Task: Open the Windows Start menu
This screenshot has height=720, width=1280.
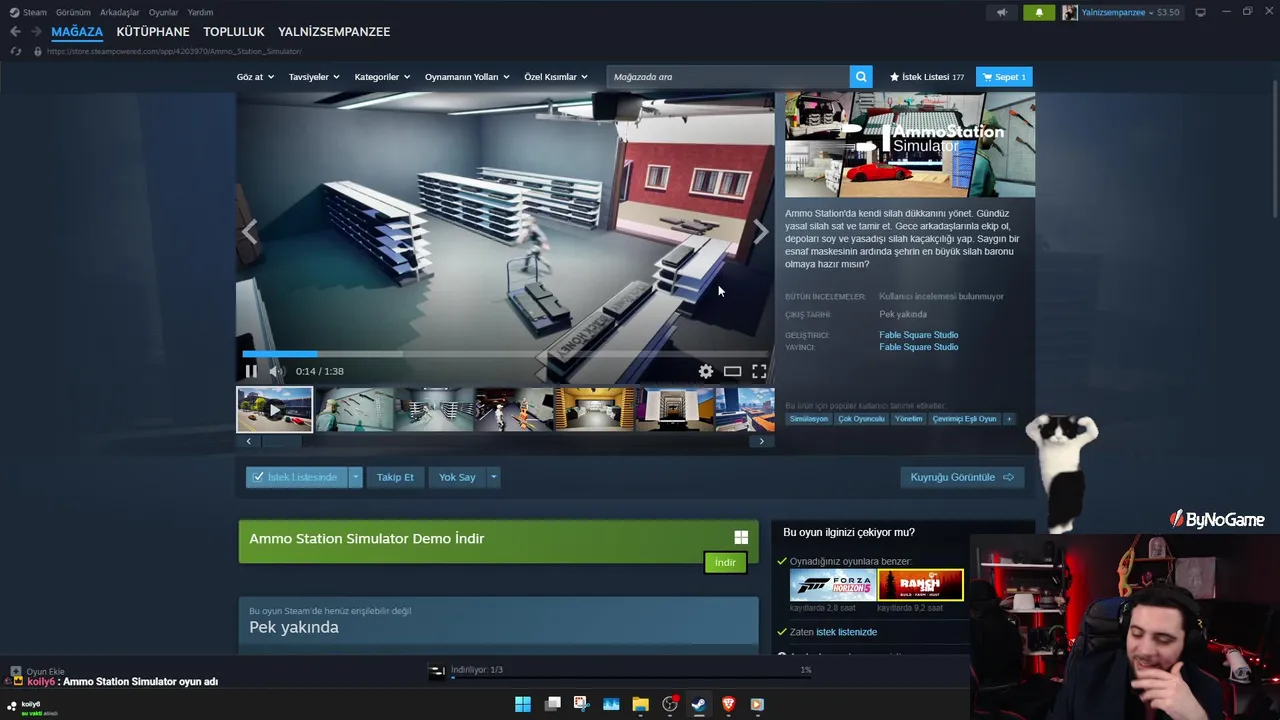Action: click(x=523, y=704)
